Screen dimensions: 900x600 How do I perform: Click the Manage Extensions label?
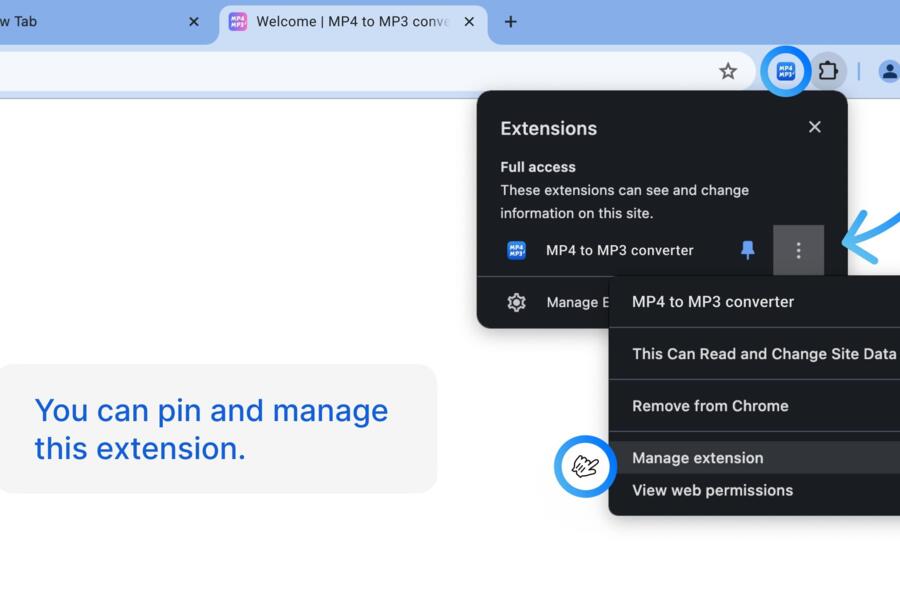[x=577, y=302]
